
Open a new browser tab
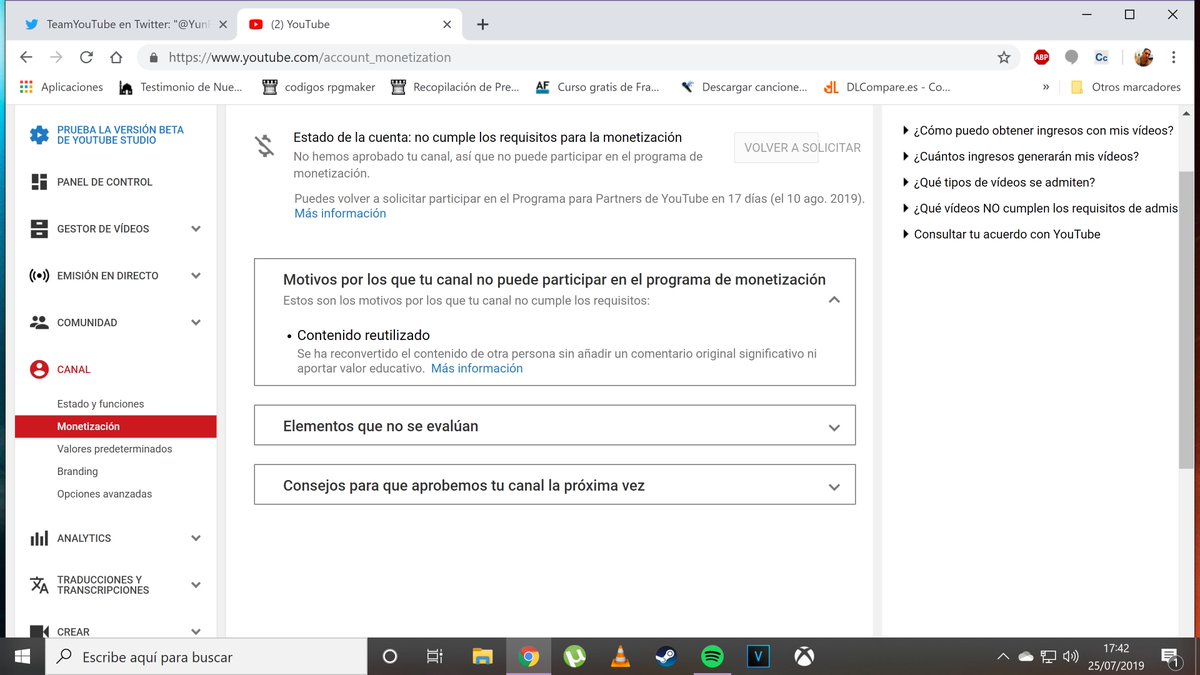pyautogui.click(x=483, y=24)
